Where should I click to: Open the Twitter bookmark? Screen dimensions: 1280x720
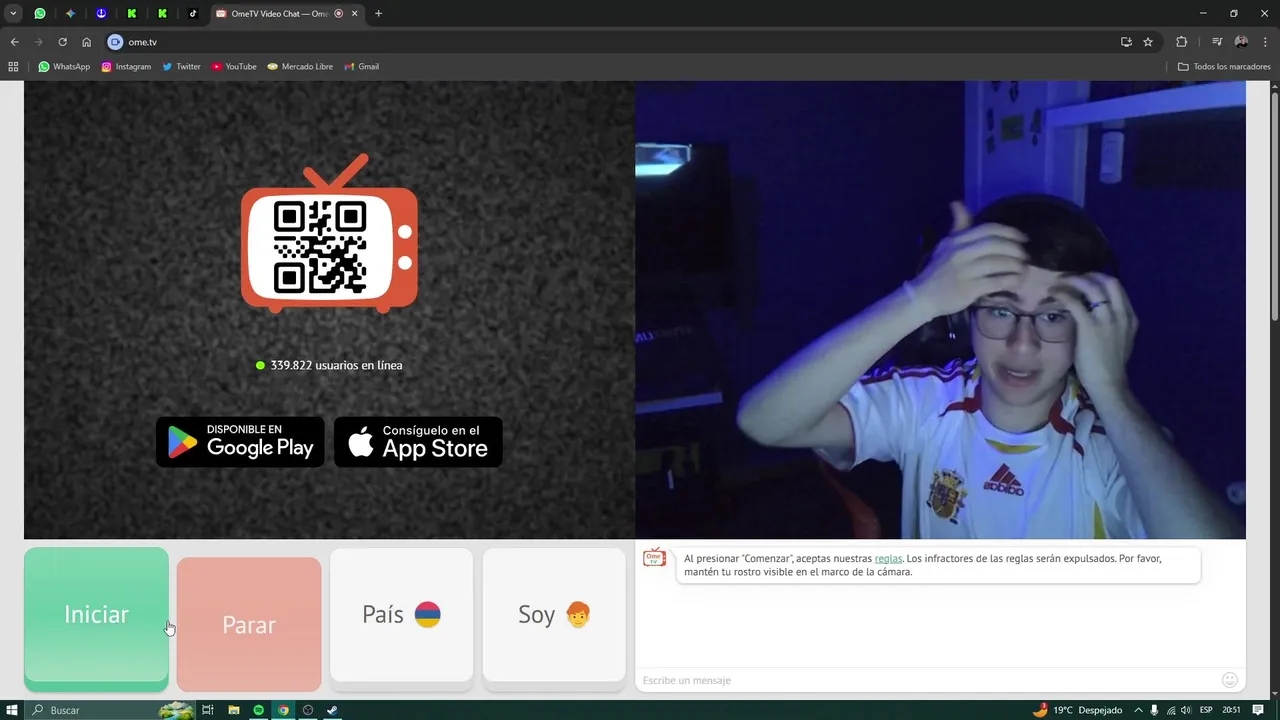[x=182, y=67]
